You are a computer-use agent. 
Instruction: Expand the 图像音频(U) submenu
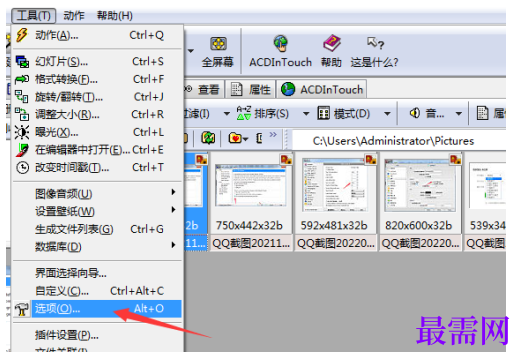[x=97, y=194]
